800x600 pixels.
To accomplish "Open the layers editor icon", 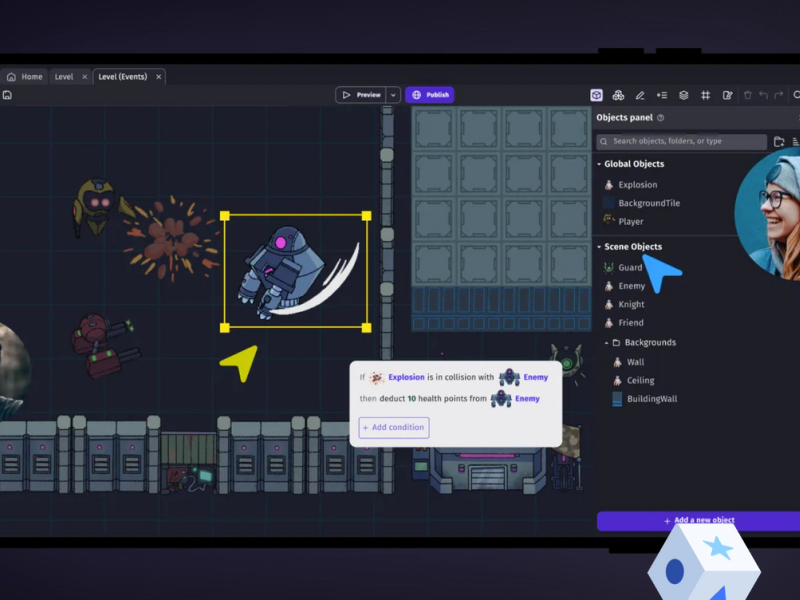I will 684,95.
